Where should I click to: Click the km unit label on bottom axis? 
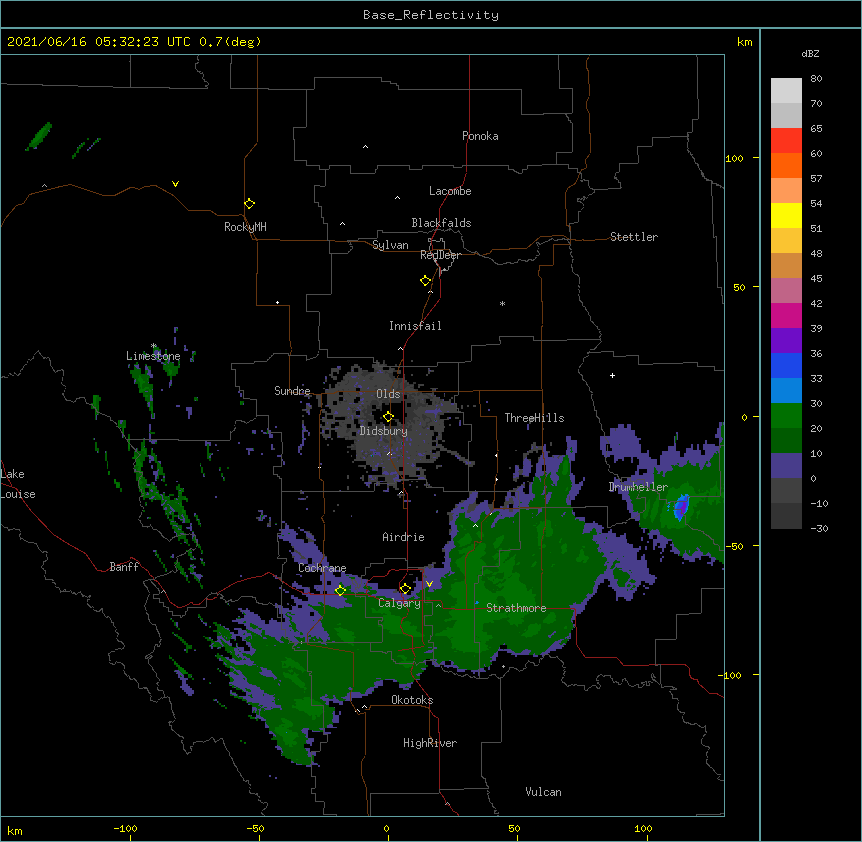coord(15,830)
